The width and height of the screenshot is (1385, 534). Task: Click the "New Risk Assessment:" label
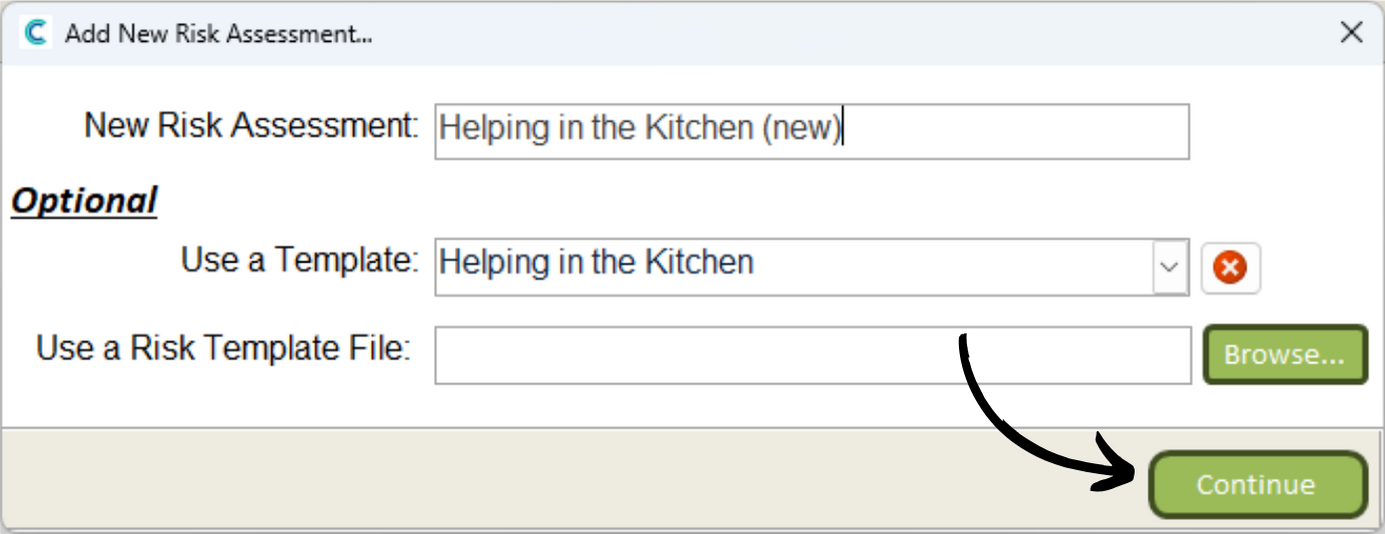coord(252,126)
